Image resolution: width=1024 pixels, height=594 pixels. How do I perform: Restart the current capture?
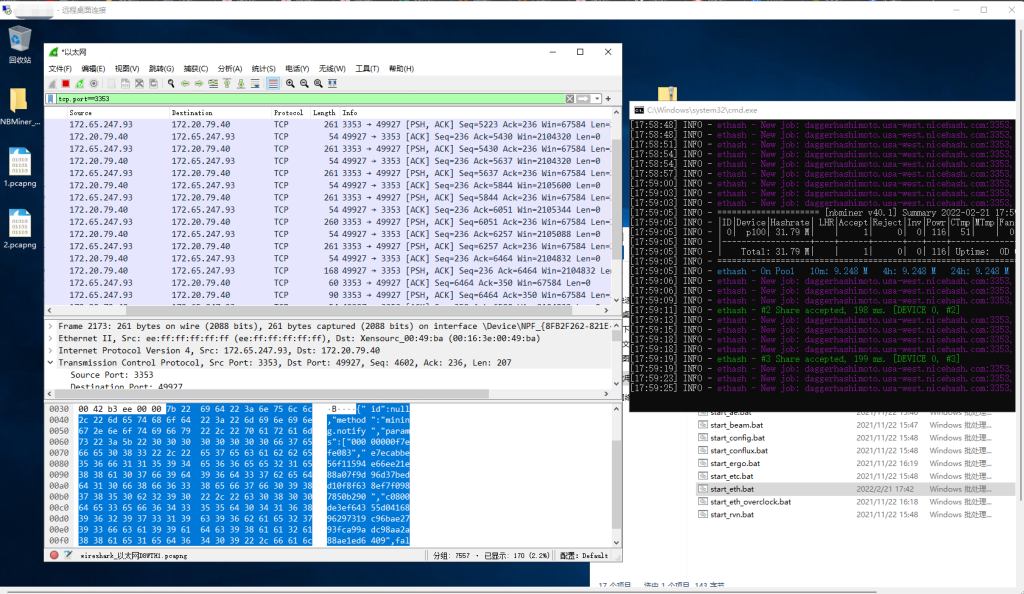click(x=80, y=83)
